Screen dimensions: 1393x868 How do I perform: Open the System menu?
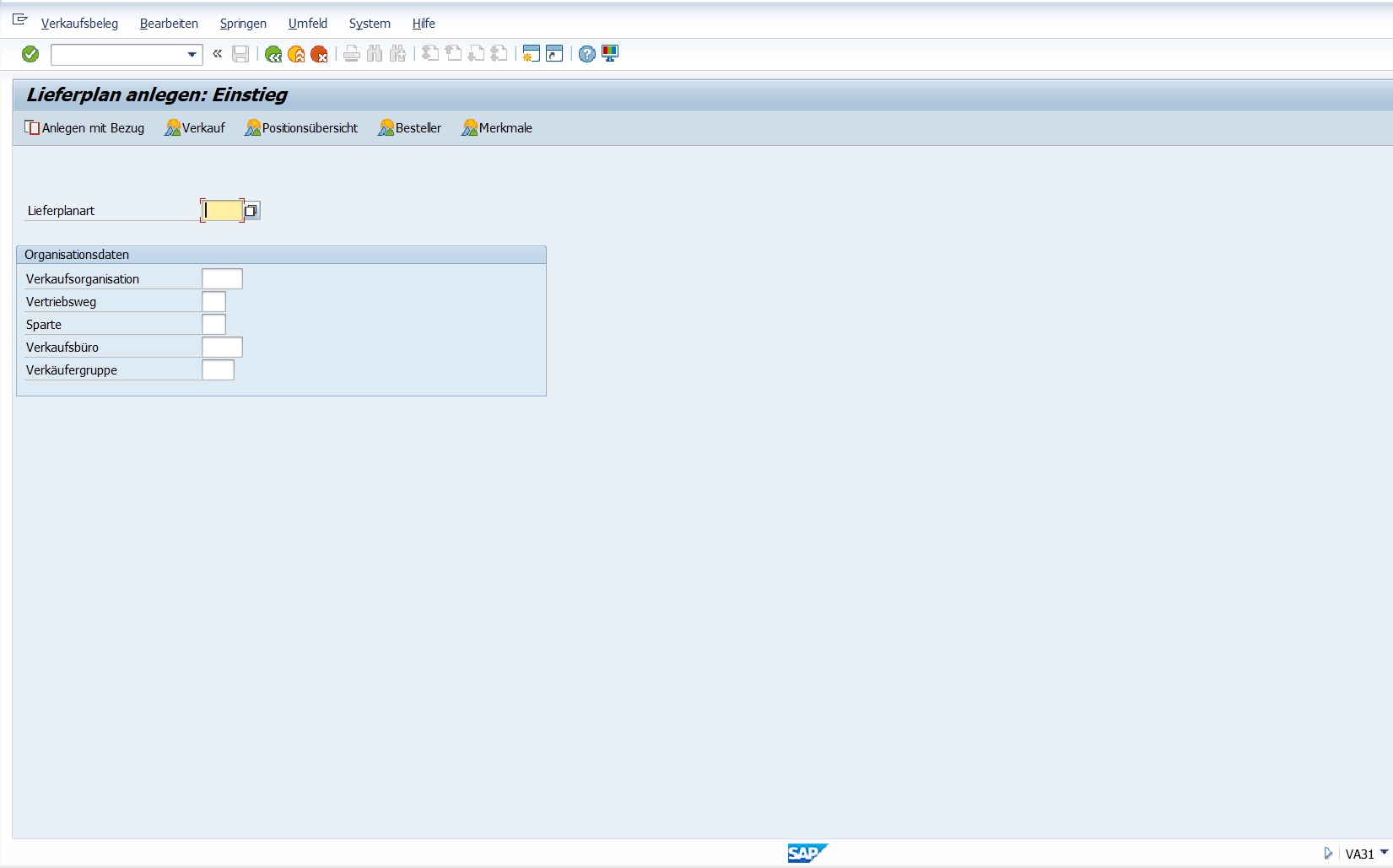click(370, 24)
